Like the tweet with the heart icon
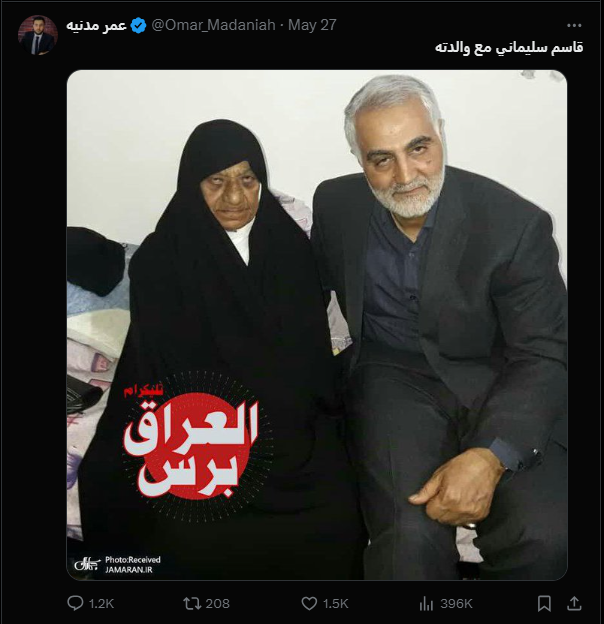Screen dimensions: 604x624 coord(309,604)
